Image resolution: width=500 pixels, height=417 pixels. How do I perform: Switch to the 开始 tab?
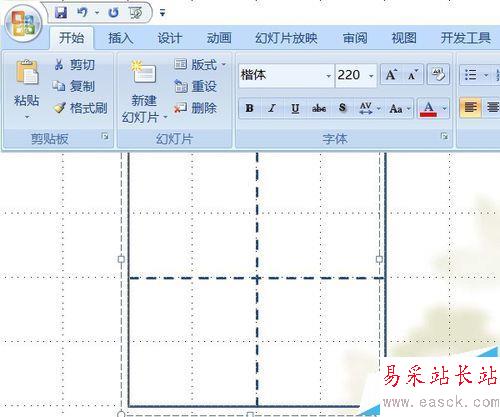coord(71,38)
